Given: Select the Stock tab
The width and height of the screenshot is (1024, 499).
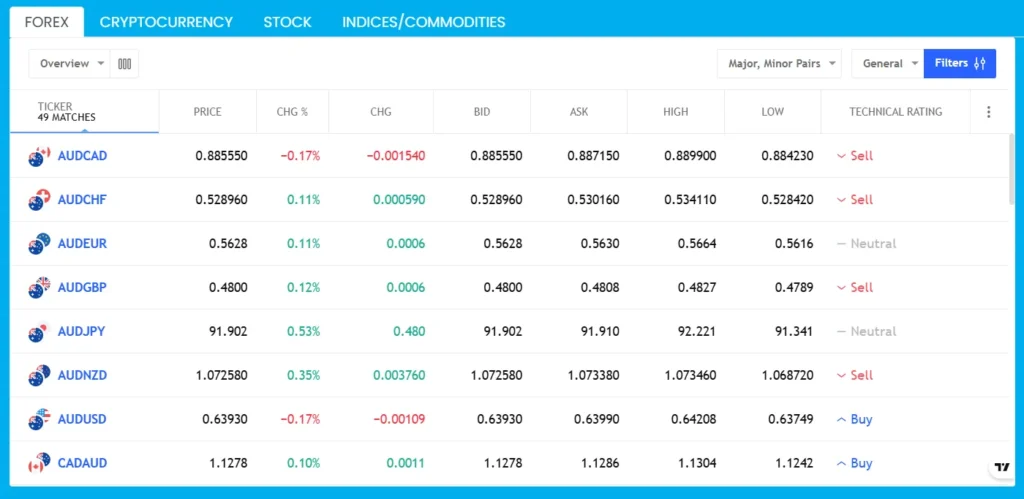Looking at the screenshot, I should [287, 22].
